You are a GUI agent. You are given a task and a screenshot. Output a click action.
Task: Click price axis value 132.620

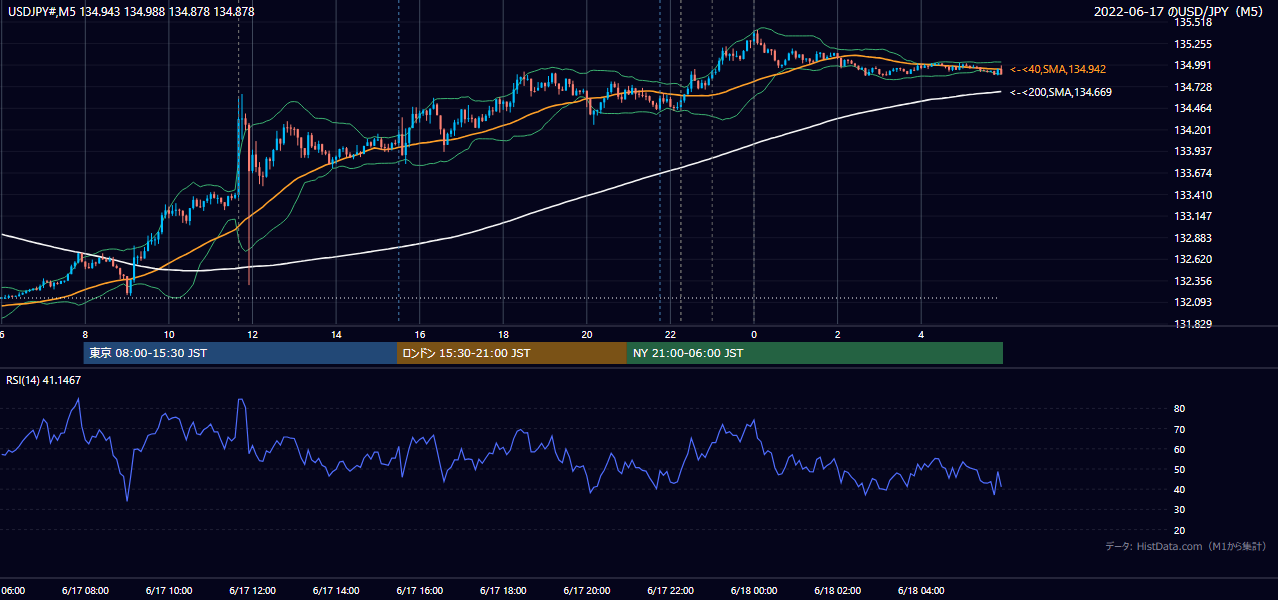1194,259
